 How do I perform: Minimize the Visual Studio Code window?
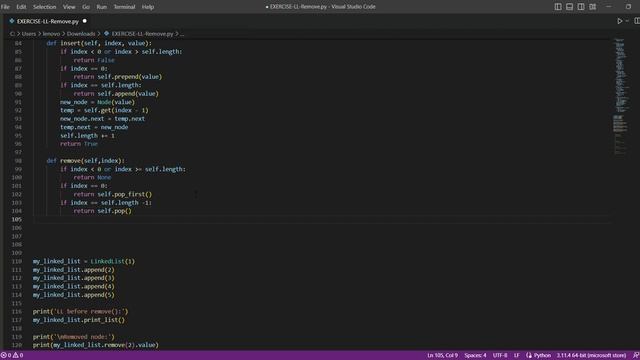pos(609,7)
